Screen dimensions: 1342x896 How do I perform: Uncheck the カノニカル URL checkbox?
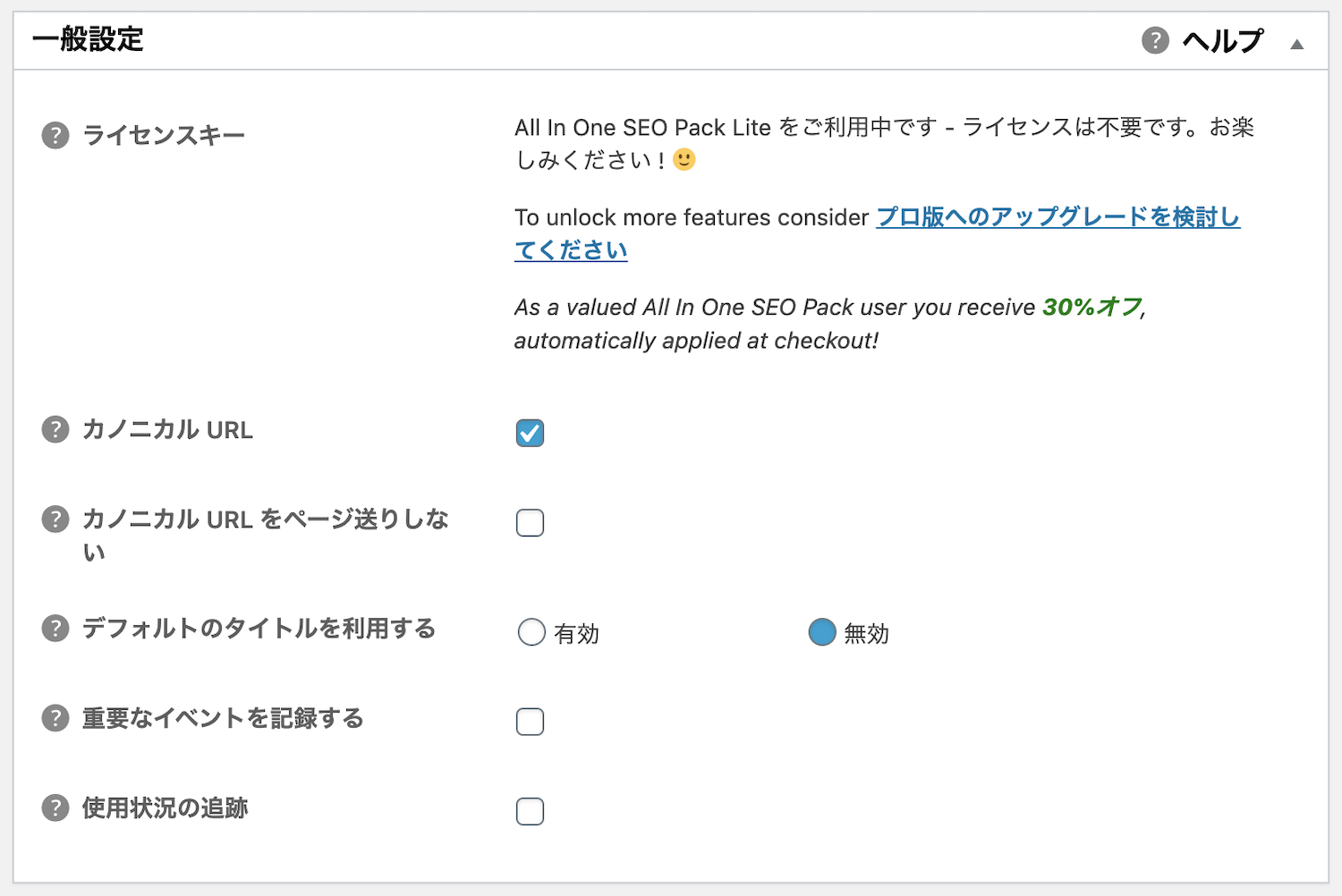[x=530, y=433]
